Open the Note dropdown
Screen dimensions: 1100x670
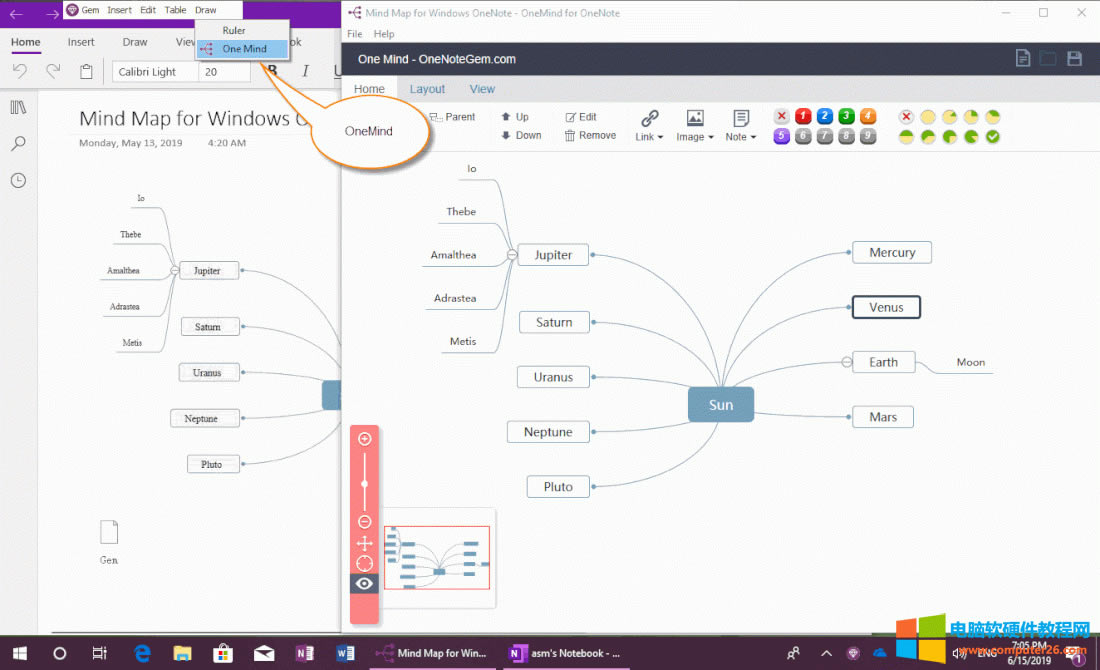coord(740,126)
